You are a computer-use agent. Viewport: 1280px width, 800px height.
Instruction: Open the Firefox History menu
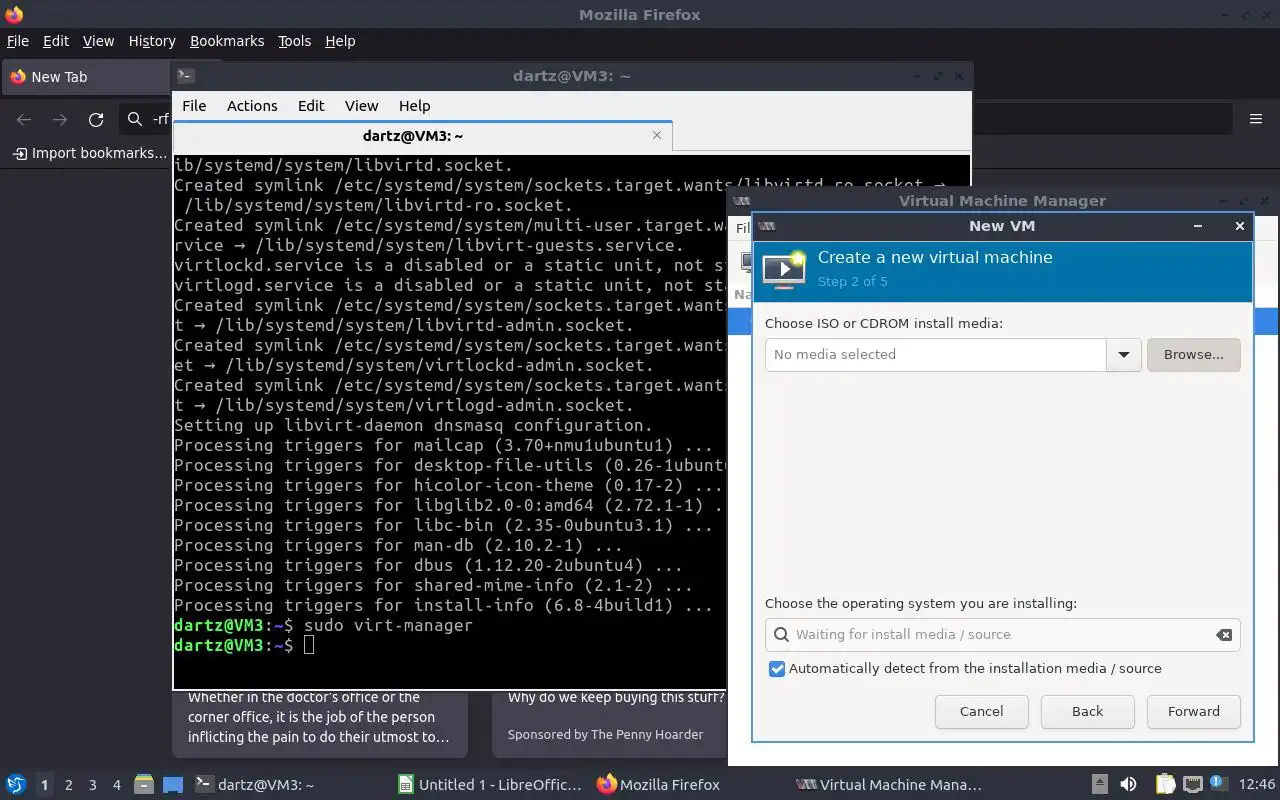pyautogui.click(x=152, y=41)
